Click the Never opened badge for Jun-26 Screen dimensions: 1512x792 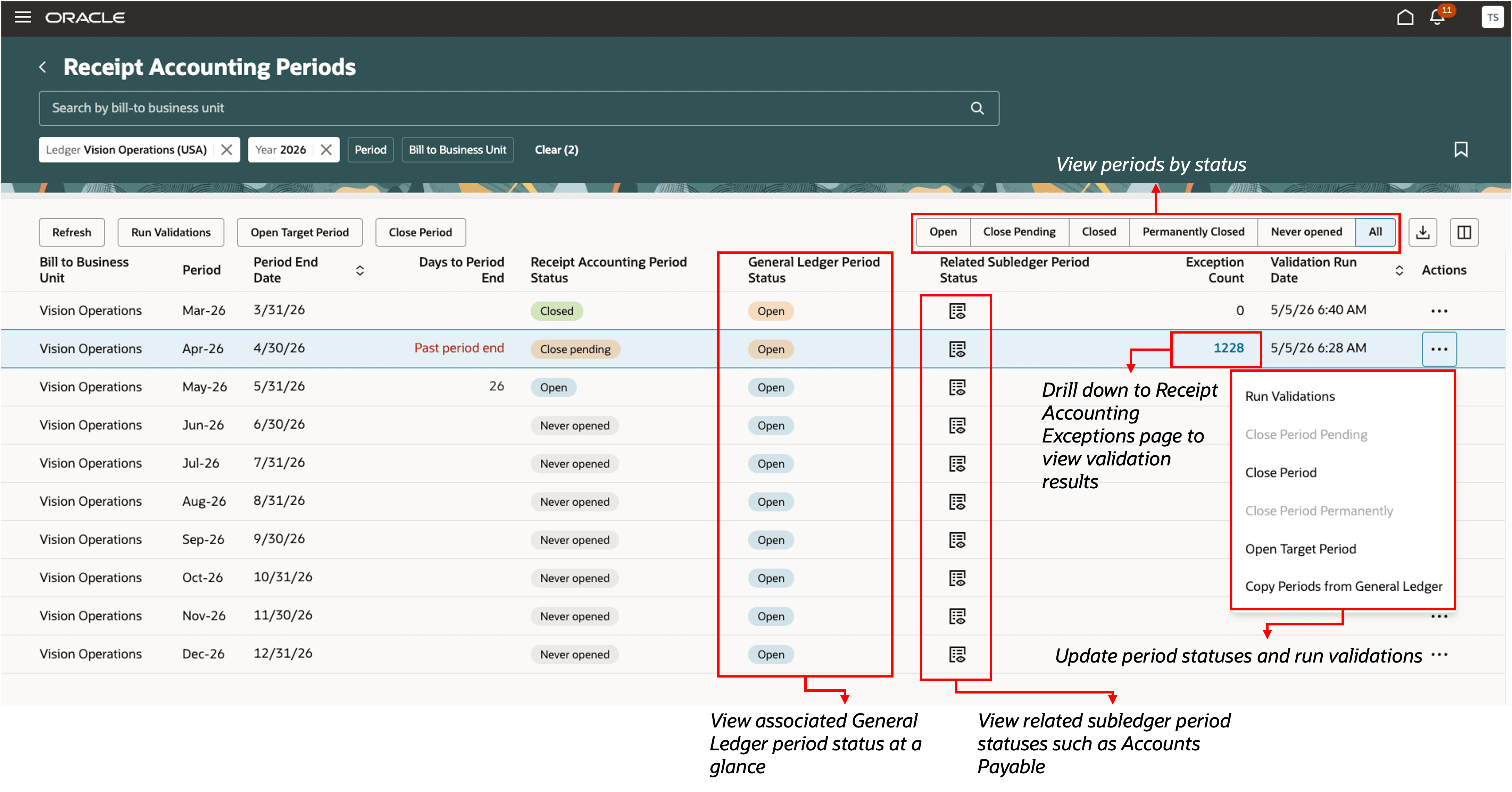(575, 426)
